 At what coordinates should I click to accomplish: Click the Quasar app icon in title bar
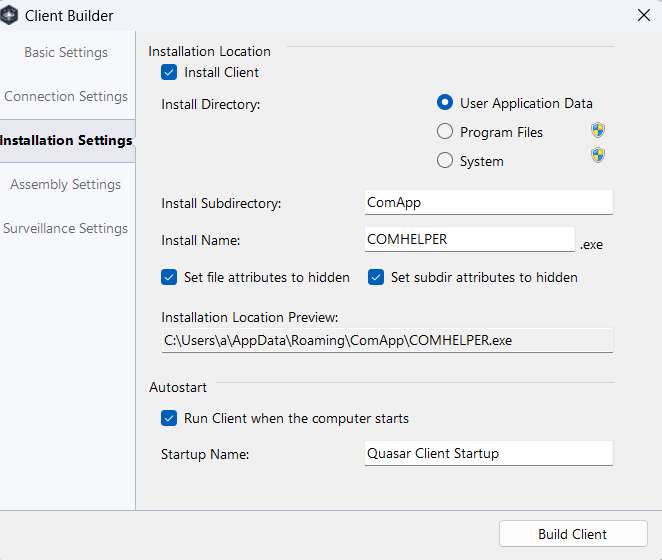click(8, 16)
